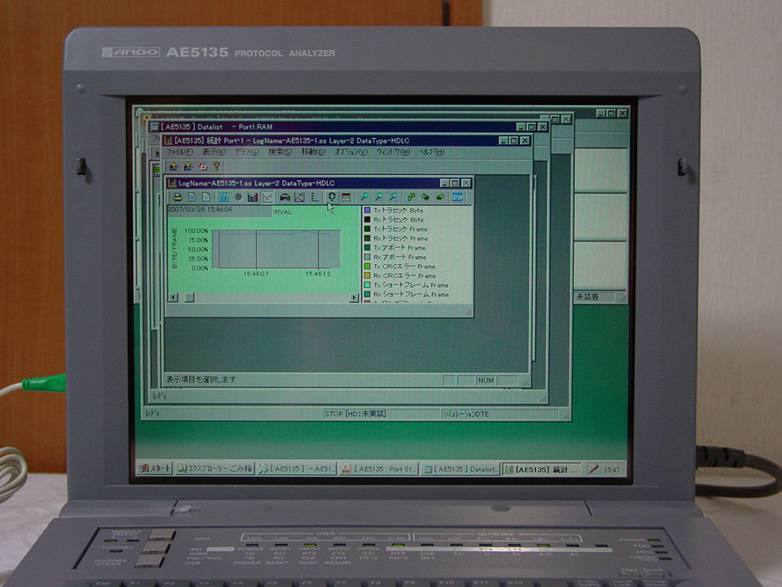Click the red line chart icon beside the binoculars

pos(299,197)
